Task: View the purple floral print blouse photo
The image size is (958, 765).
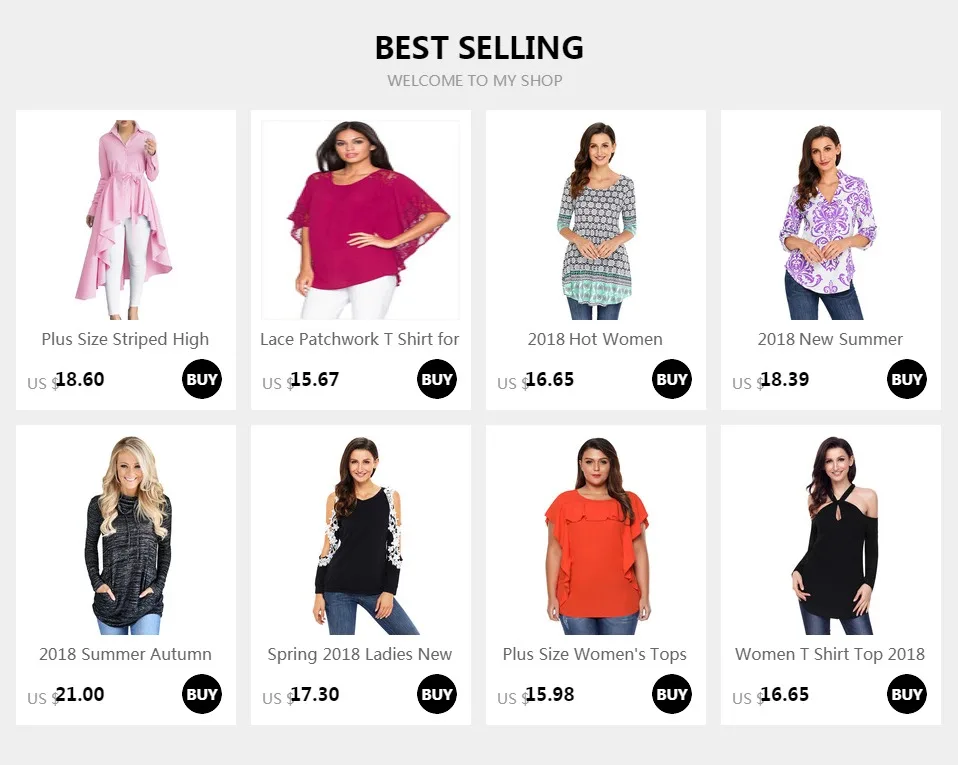Action: pos(831,220)
